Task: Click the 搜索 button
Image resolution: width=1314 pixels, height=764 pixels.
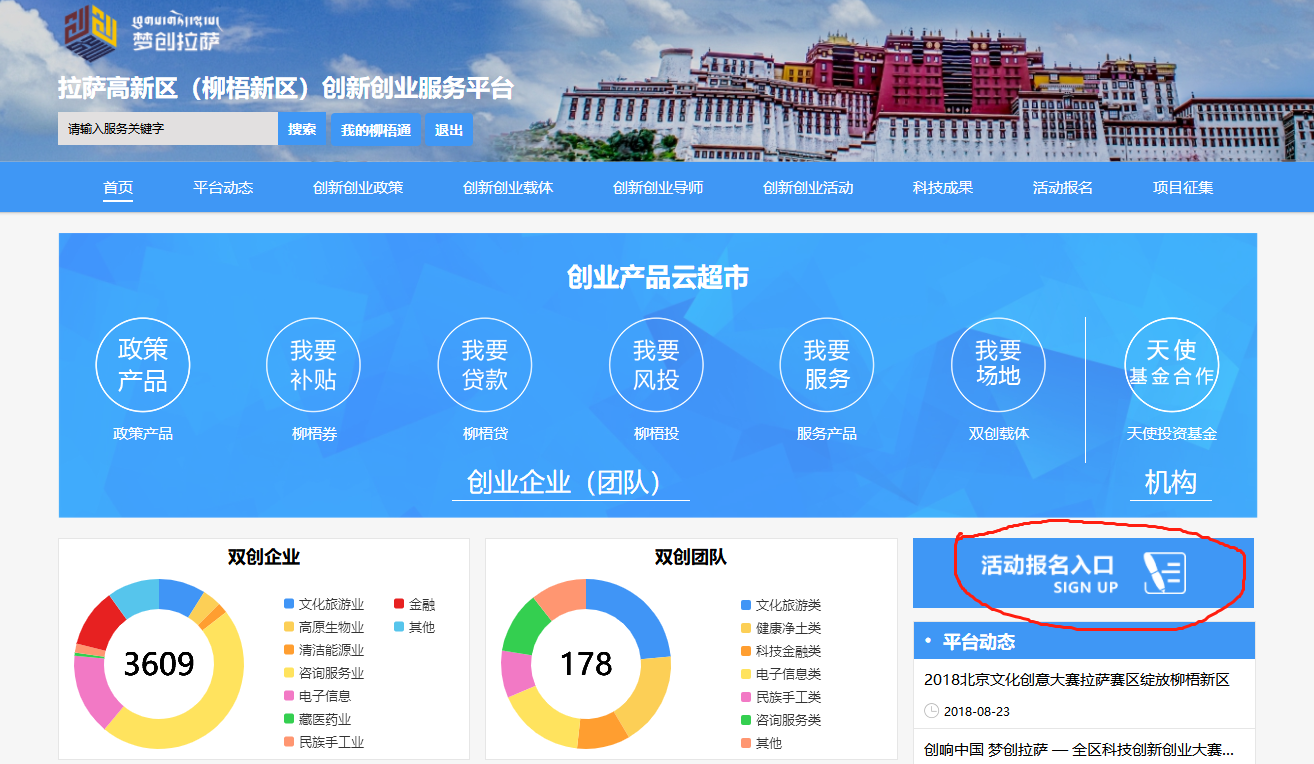Action: pyautogui.click(x=302, y=130)
